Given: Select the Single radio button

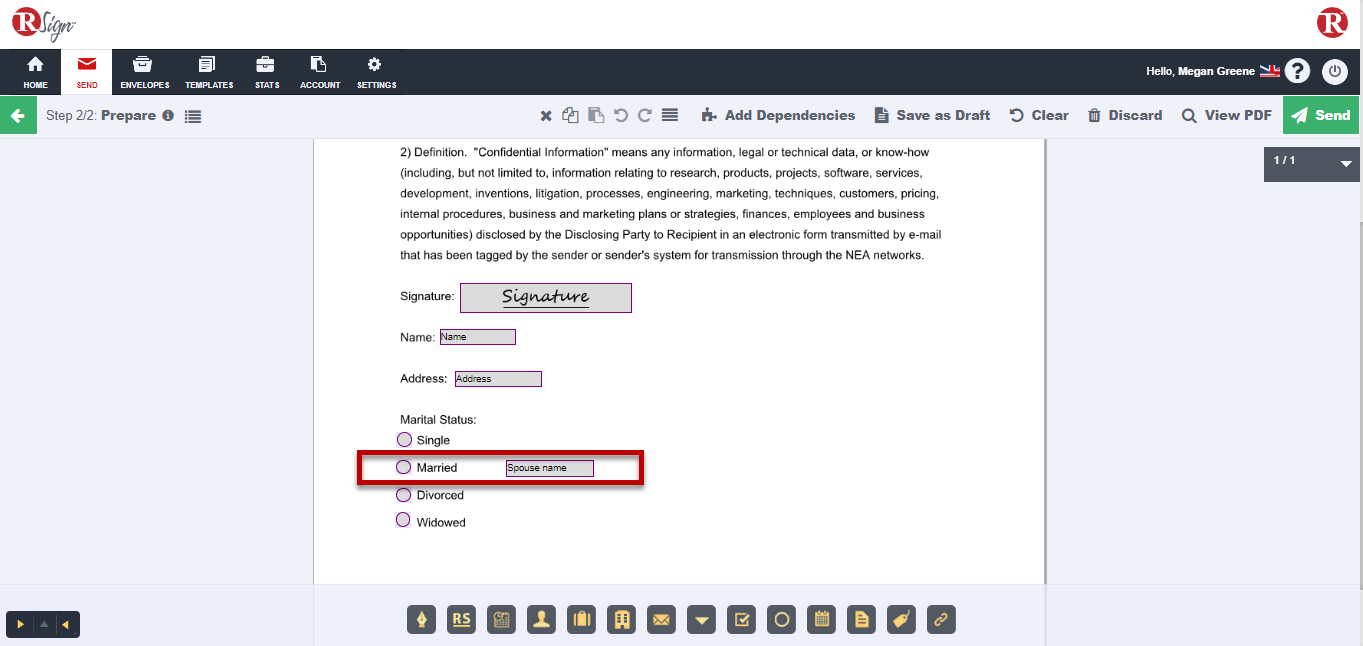Looking at the screenshot, I should click(404, 440).
